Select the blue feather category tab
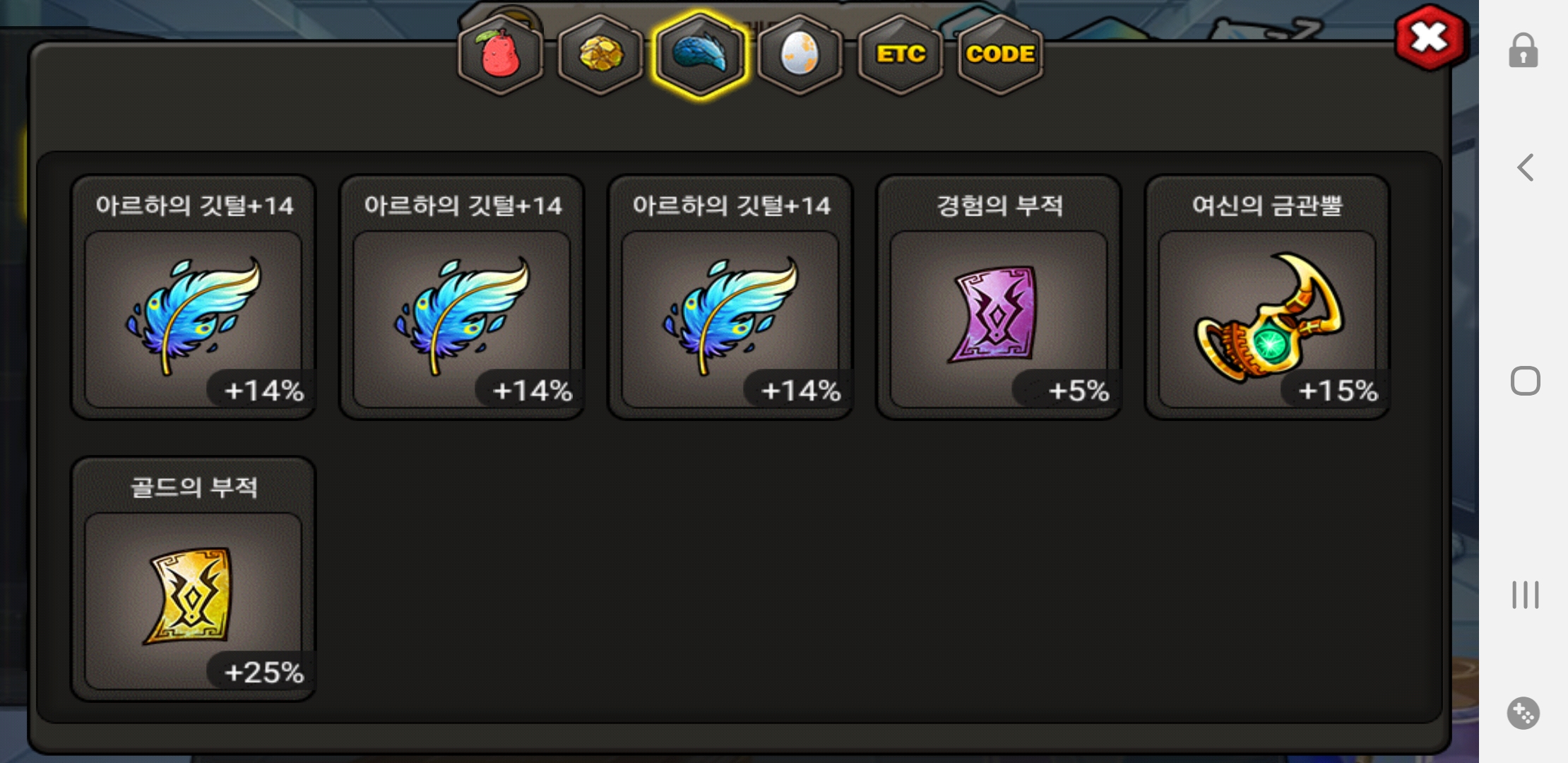The image size is (1568, 763). [x=700, y=55]
